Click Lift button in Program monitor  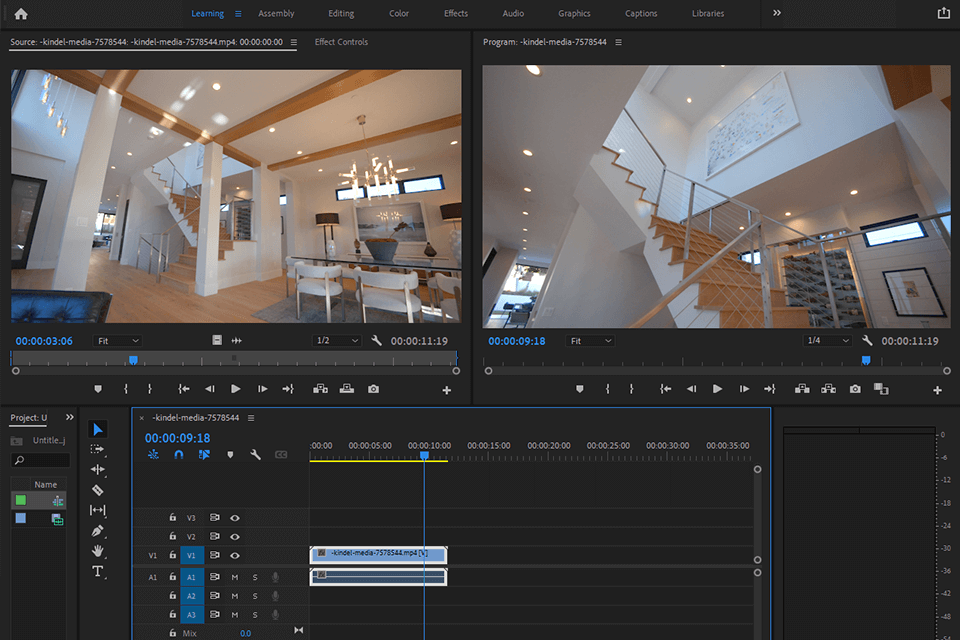[802, 389]
